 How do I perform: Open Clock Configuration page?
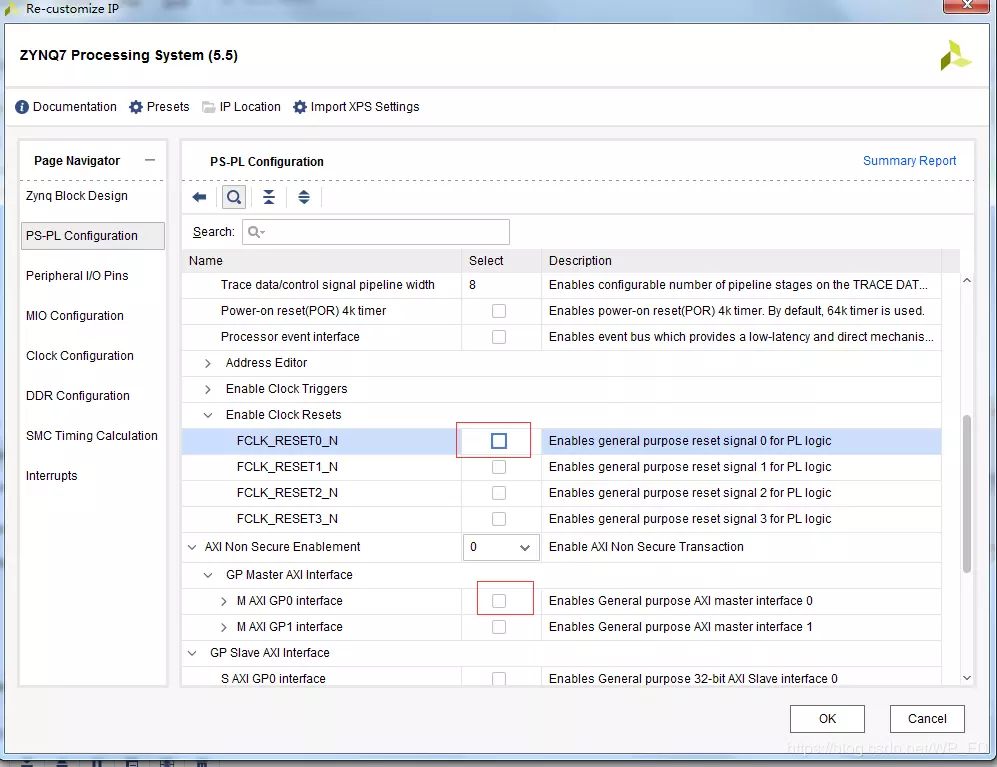coord(79,356)
